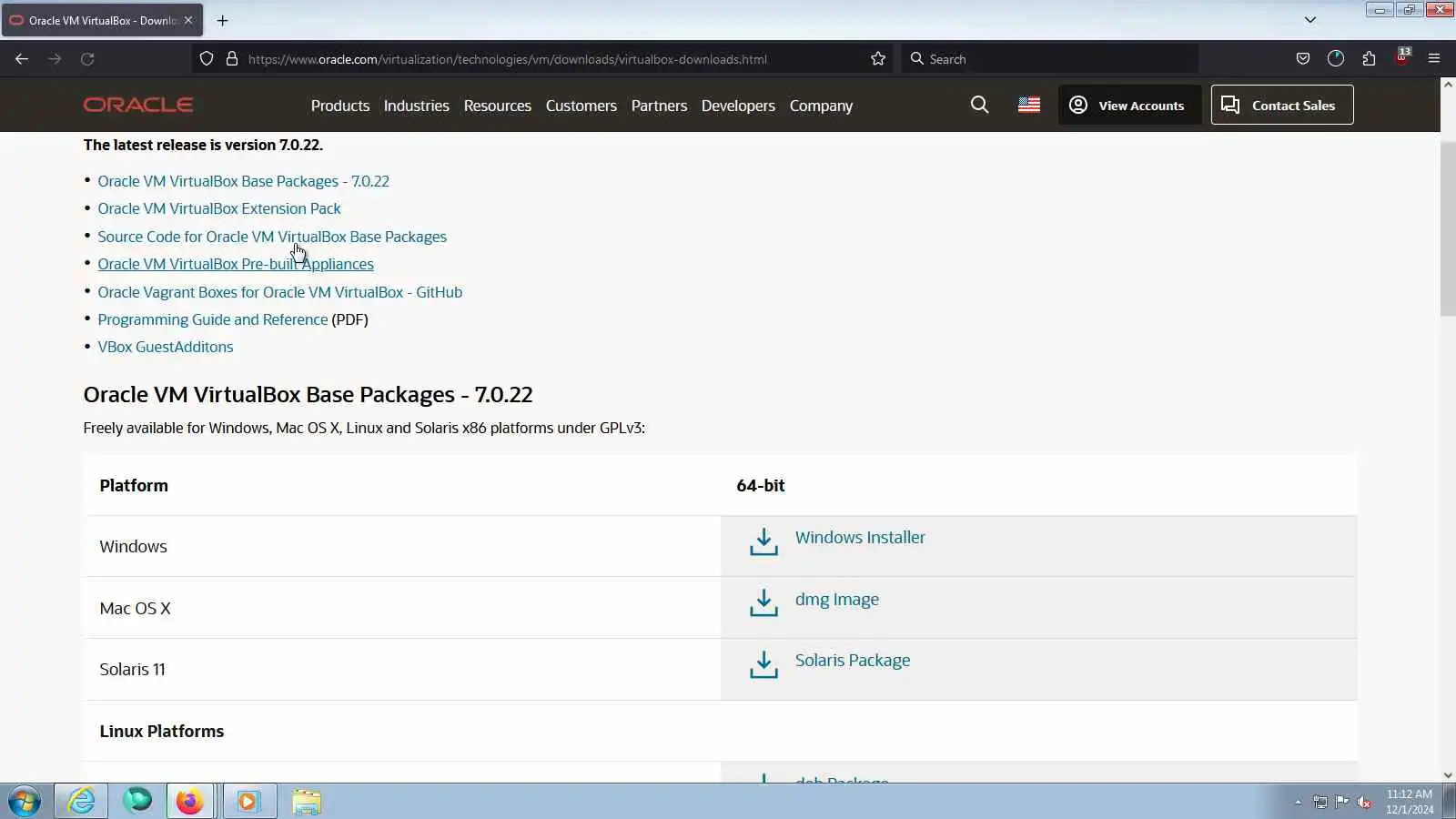This screenshot has height=819, width=1456.
Task: Download the Solaris Package
Action: pos(853,661)
